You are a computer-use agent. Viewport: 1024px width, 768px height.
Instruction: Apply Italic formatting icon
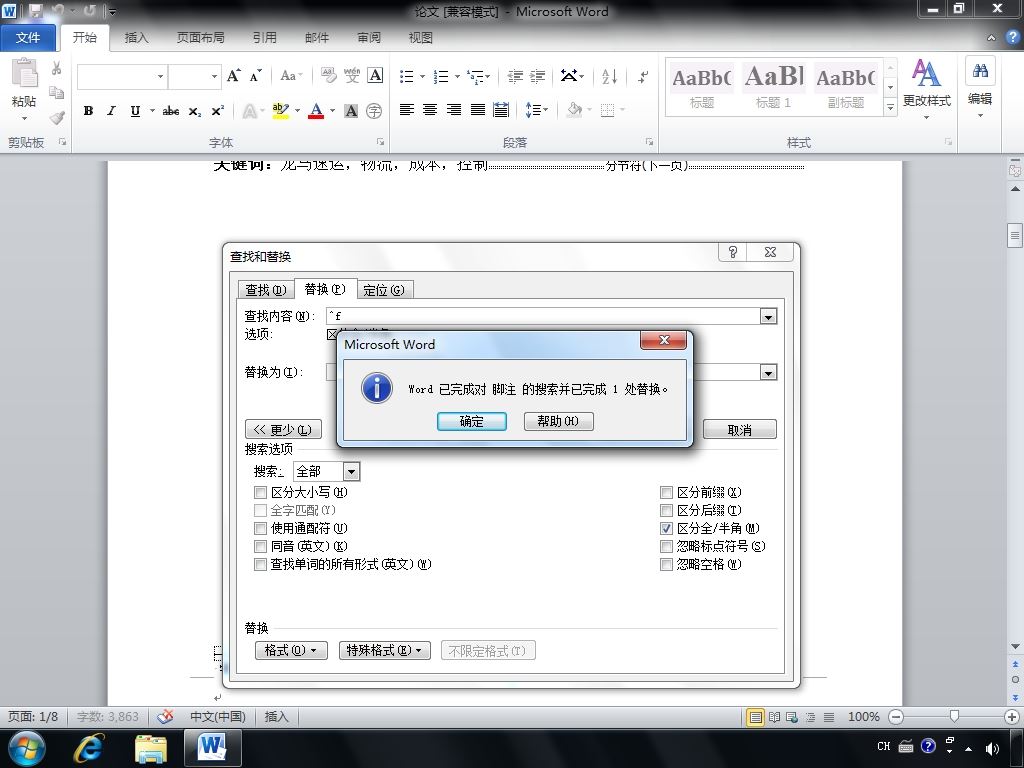click(112, 110)
